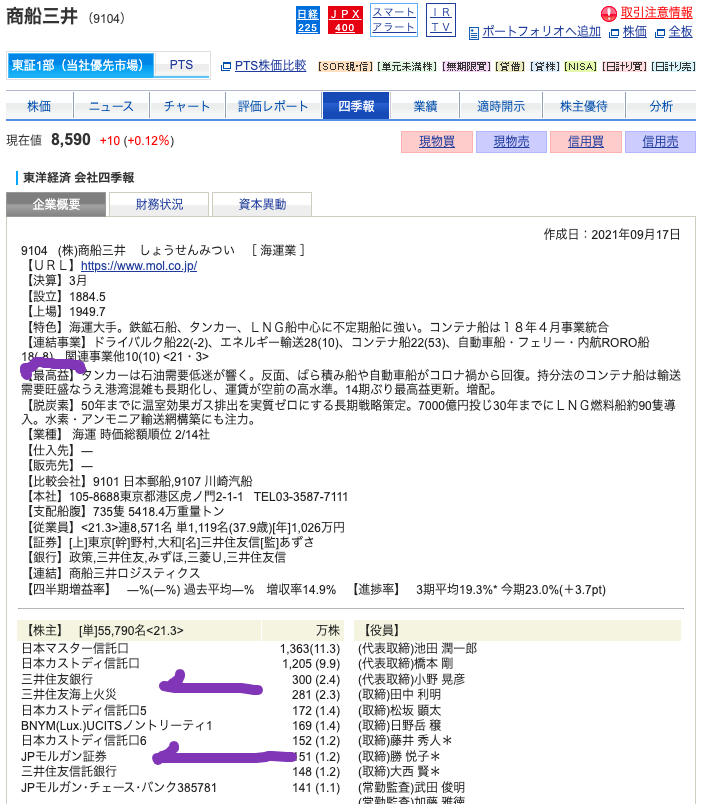Click the 取引注意情報 warning icon
The width and height of the screenshot is (703, 804).
pos(609,14)
